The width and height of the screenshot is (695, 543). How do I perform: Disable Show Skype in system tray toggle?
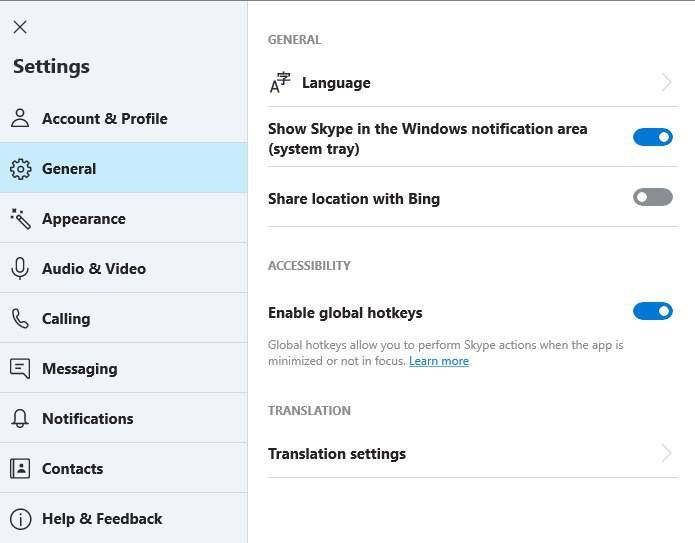click(652, 137)
